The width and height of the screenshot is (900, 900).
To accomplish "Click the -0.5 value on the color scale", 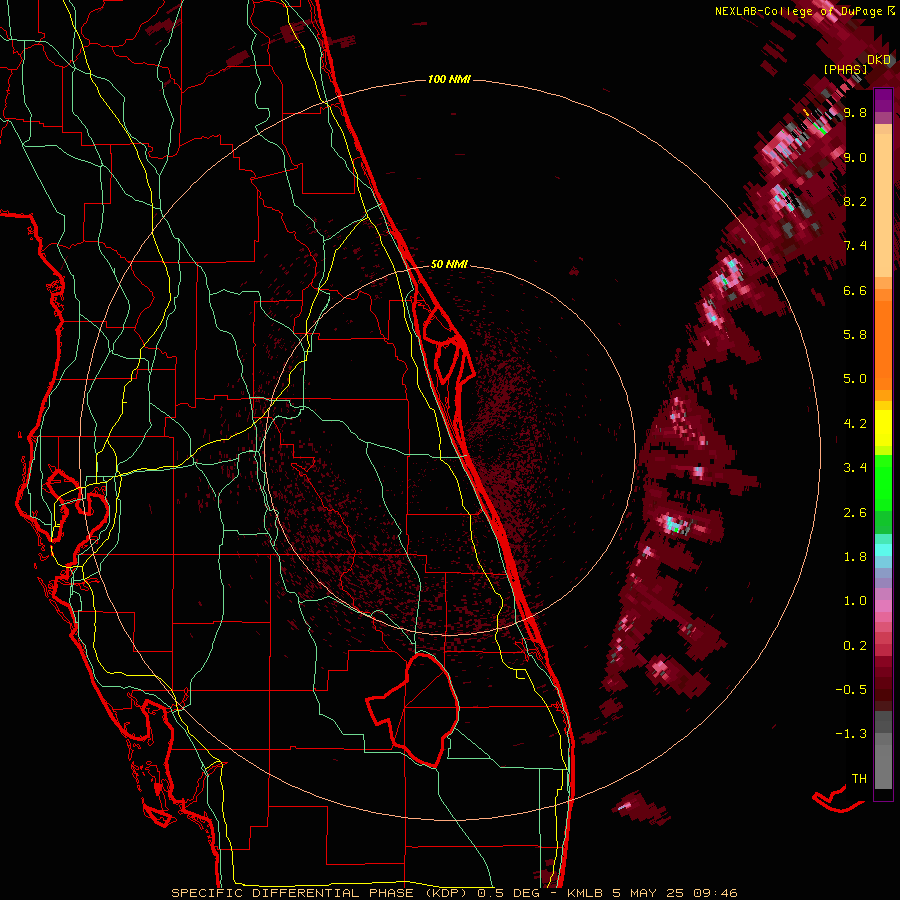I will [851, 690].
